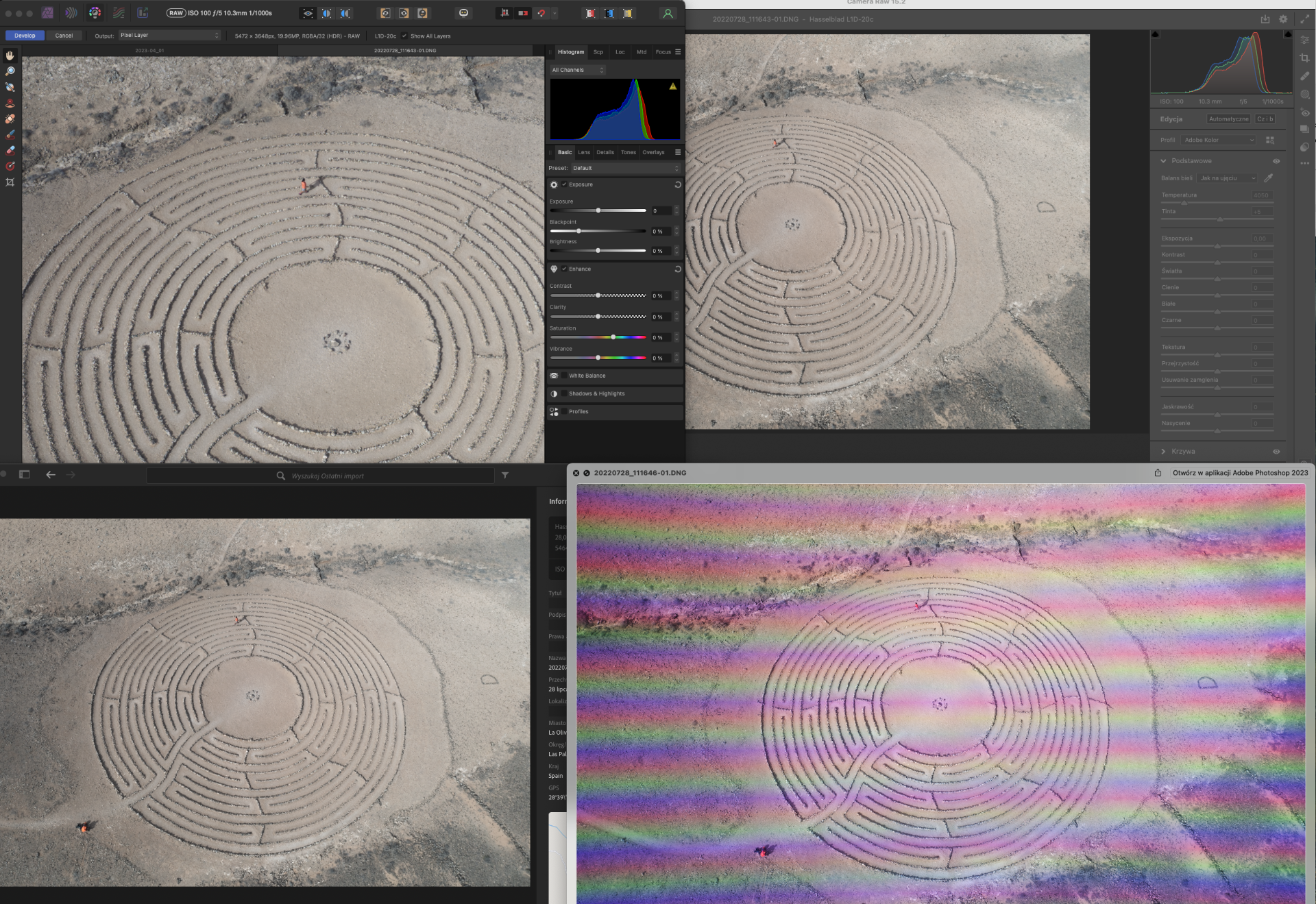Click the Camera Raw crop tool icon

pyautogui.click(x=1304, y=58)
